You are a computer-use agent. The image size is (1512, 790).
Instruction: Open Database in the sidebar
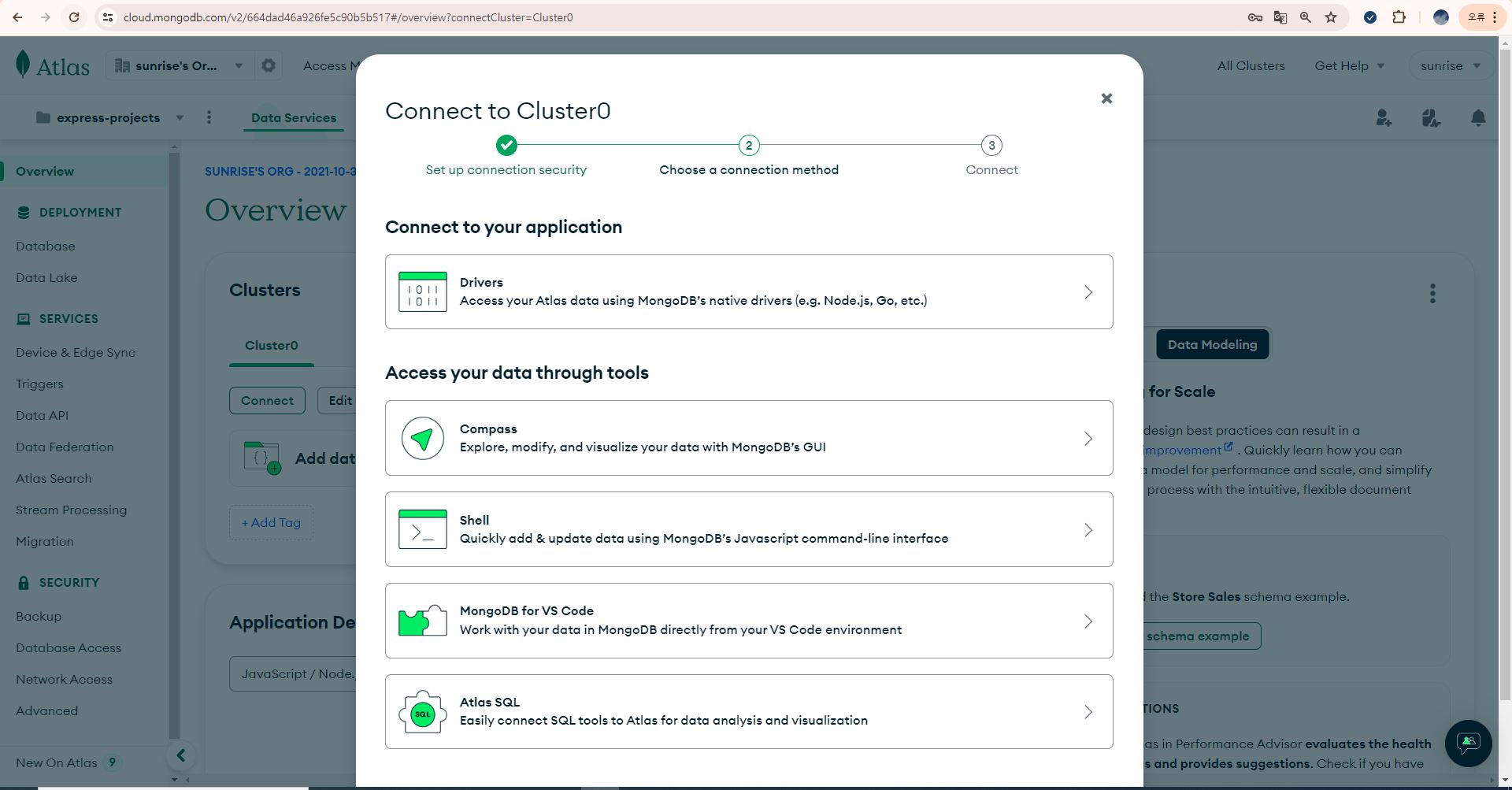click(x=46, y=246)
